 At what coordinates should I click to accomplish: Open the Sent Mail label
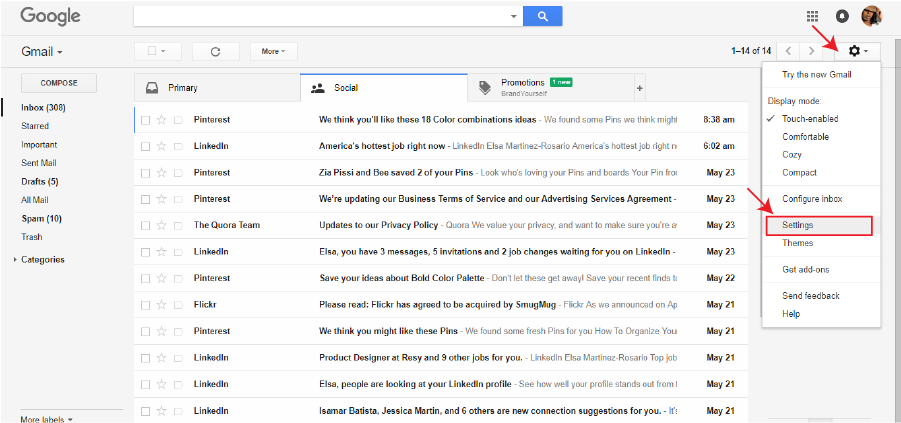[38, 163]
